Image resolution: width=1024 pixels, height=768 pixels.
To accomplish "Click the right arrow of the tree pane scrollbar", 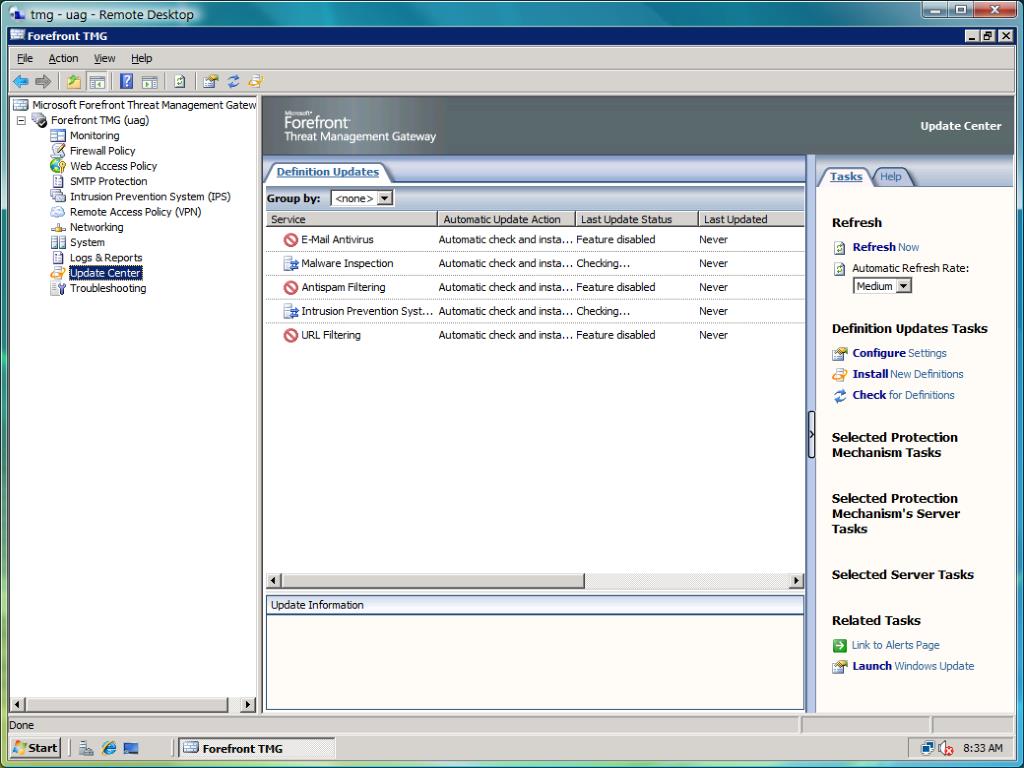I will point(248,704).
